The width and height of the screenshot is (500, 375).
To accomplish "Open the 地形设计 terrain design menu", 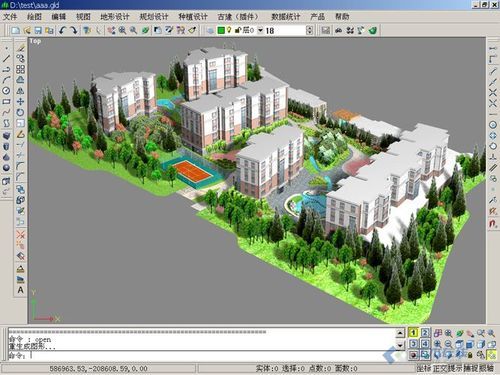I will (115, 17).
